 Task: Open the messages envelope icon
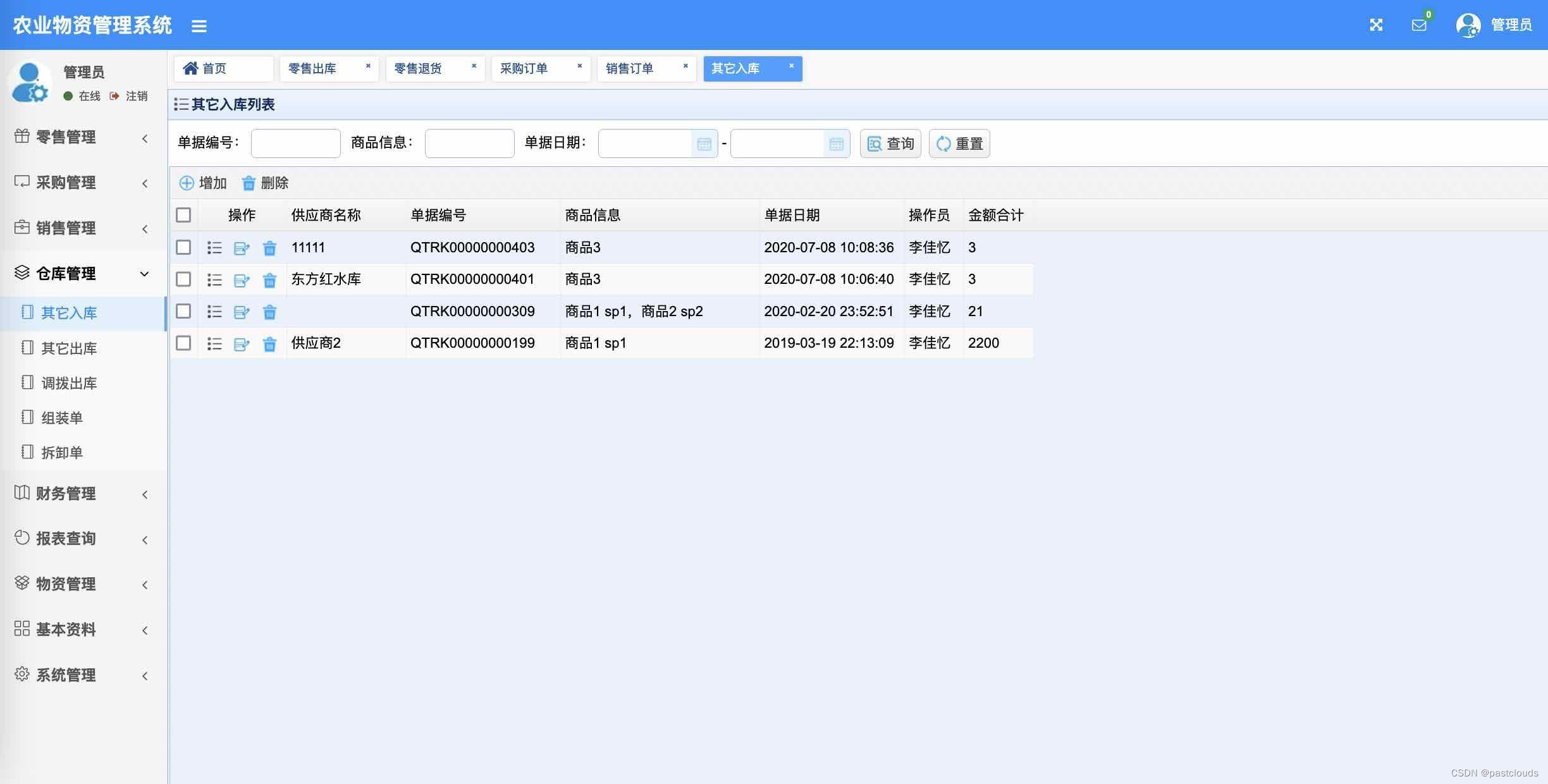click(x=1418, y=25)
